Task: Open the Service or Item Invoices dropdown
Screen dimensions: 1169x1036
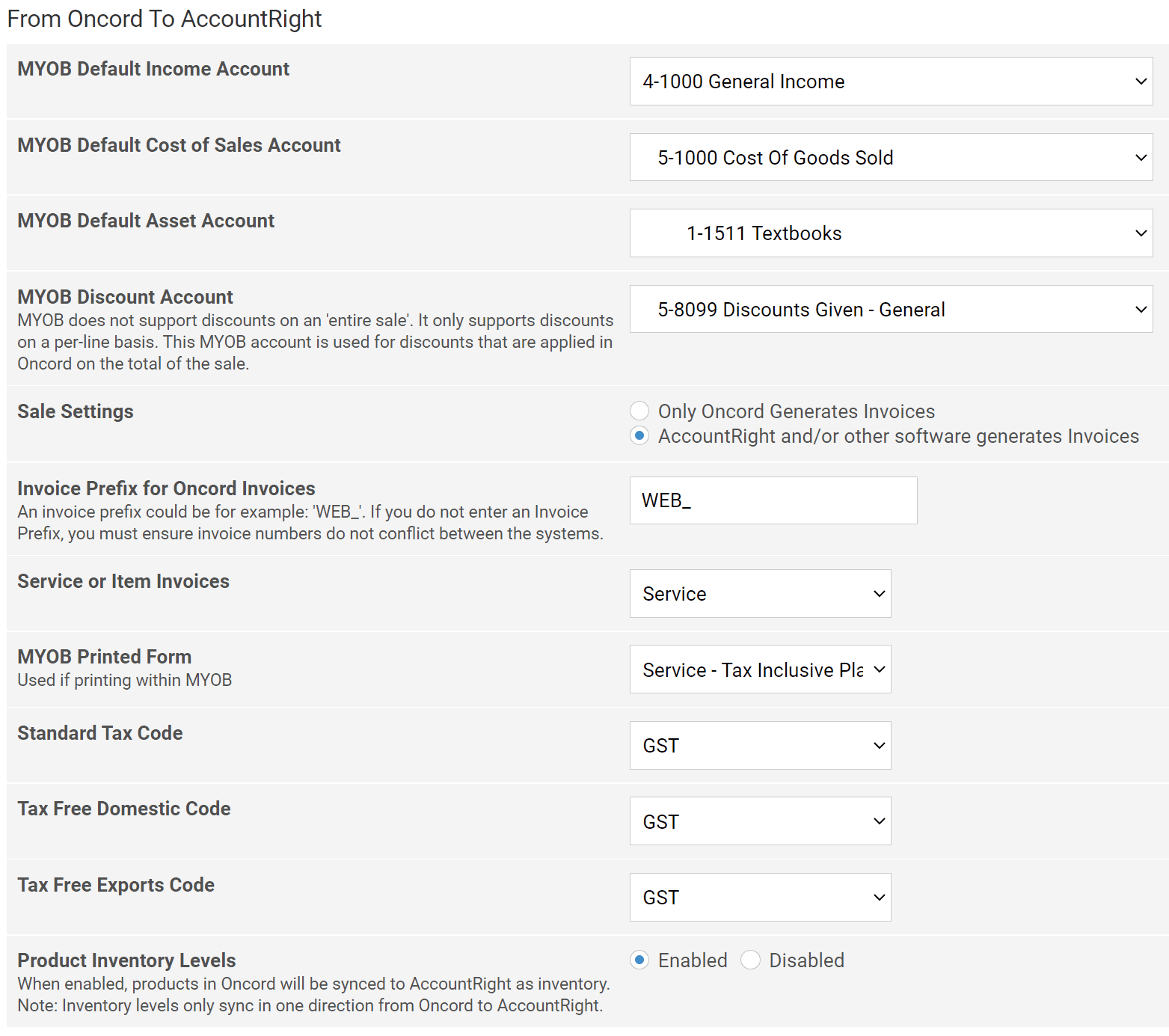Action: (760, 594)
